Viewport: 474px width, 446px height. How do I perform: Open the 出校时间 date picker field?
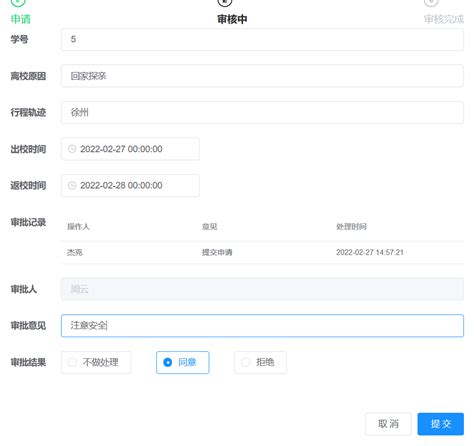[130, 149]
